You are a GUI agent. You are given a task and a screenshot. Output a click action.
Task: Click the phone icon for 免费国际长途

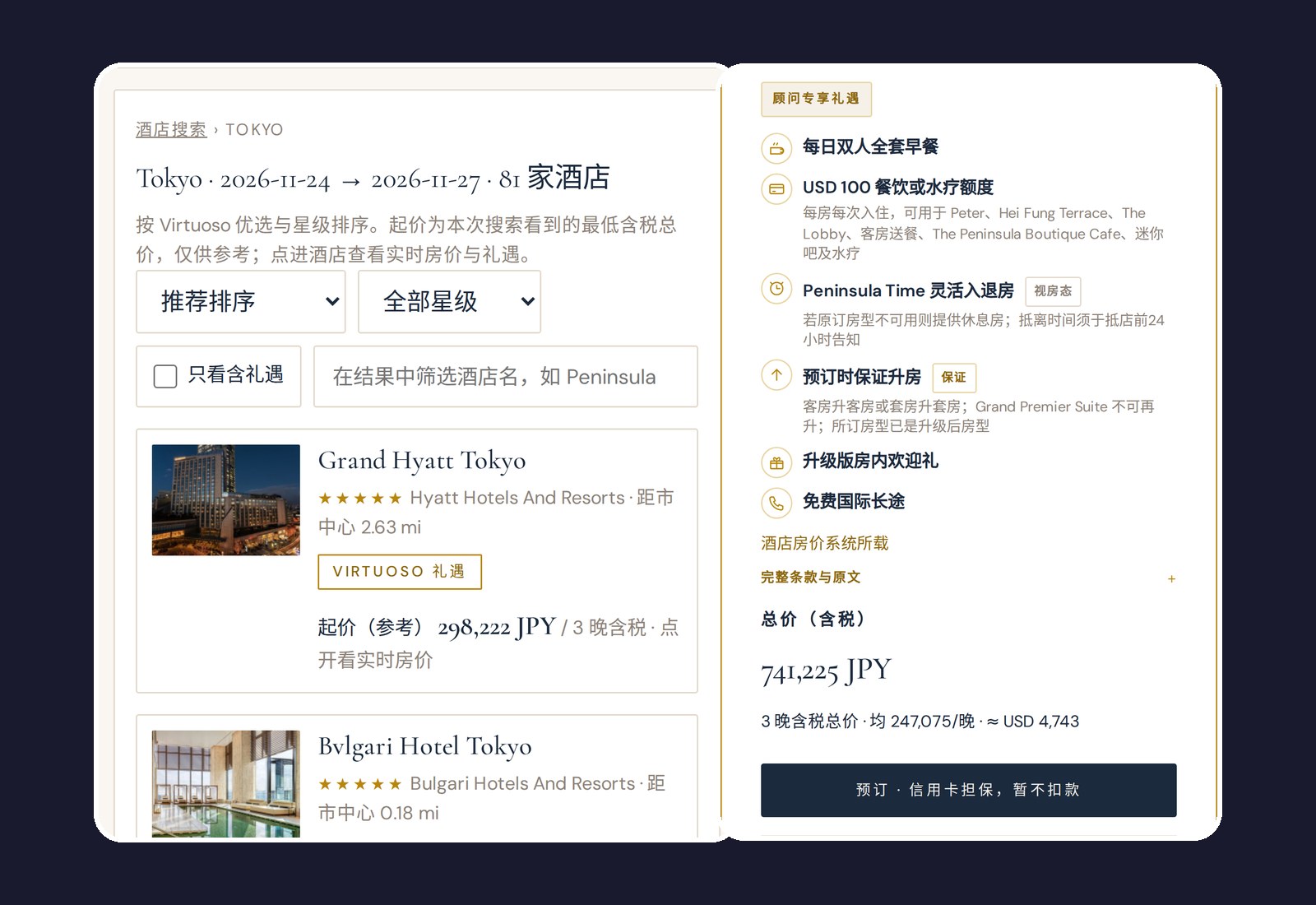(x=776, y=503)
